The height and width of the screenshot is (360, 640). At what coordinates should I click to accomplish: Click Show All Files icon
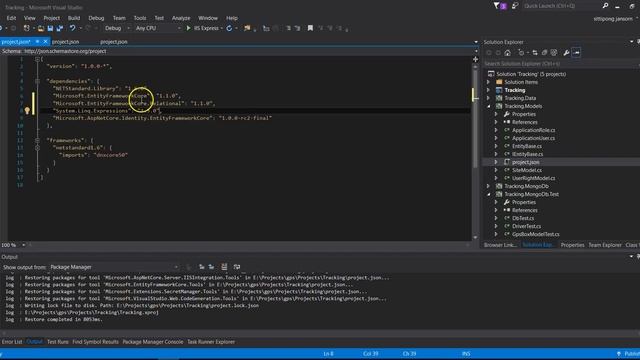[554, 53]
